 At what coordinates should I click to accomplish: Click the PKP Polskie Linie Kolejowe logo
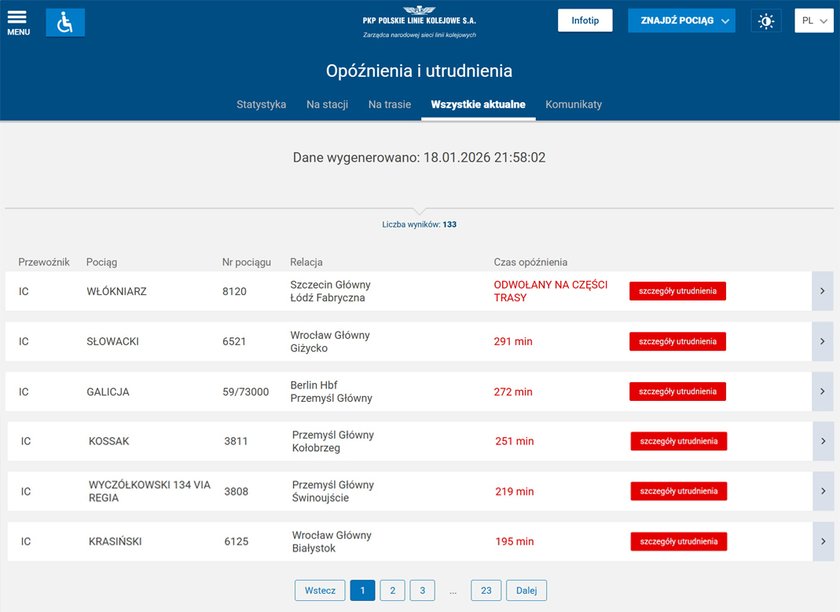(419, 22)
